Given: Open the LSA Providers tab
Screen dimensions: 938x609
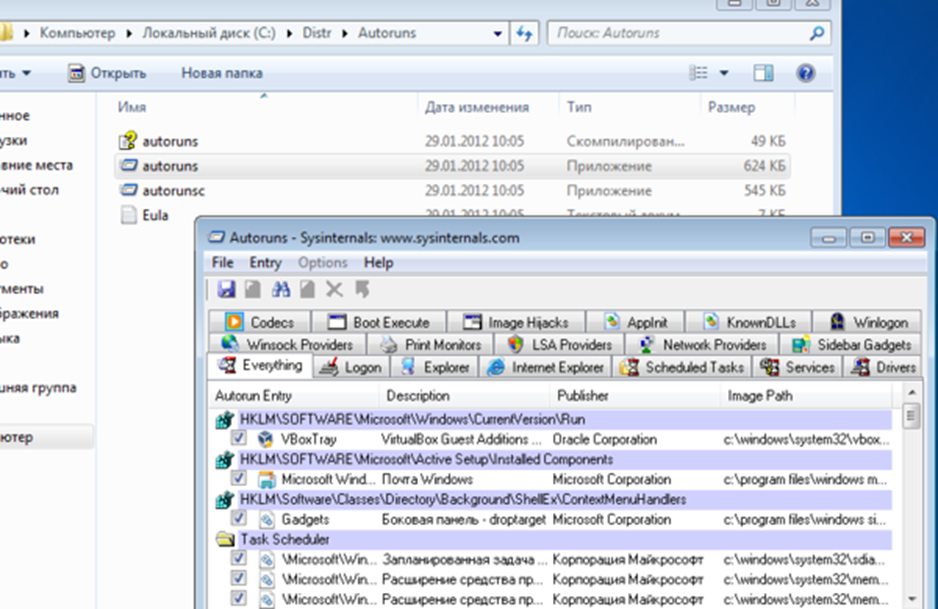Looking at the screenshot, I should tap(559, 345).
